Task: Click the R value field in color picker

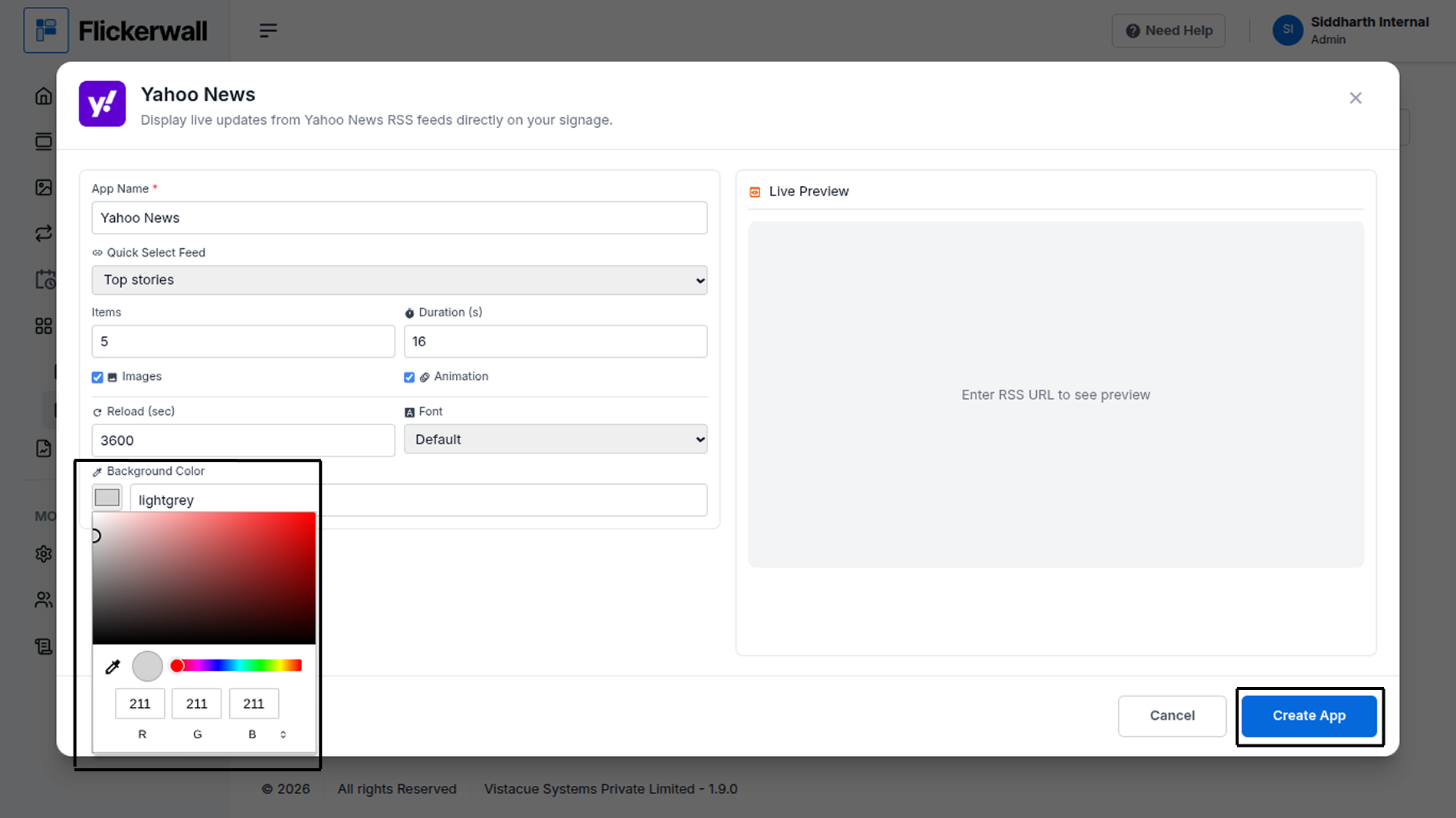Action: coord(139,704)
